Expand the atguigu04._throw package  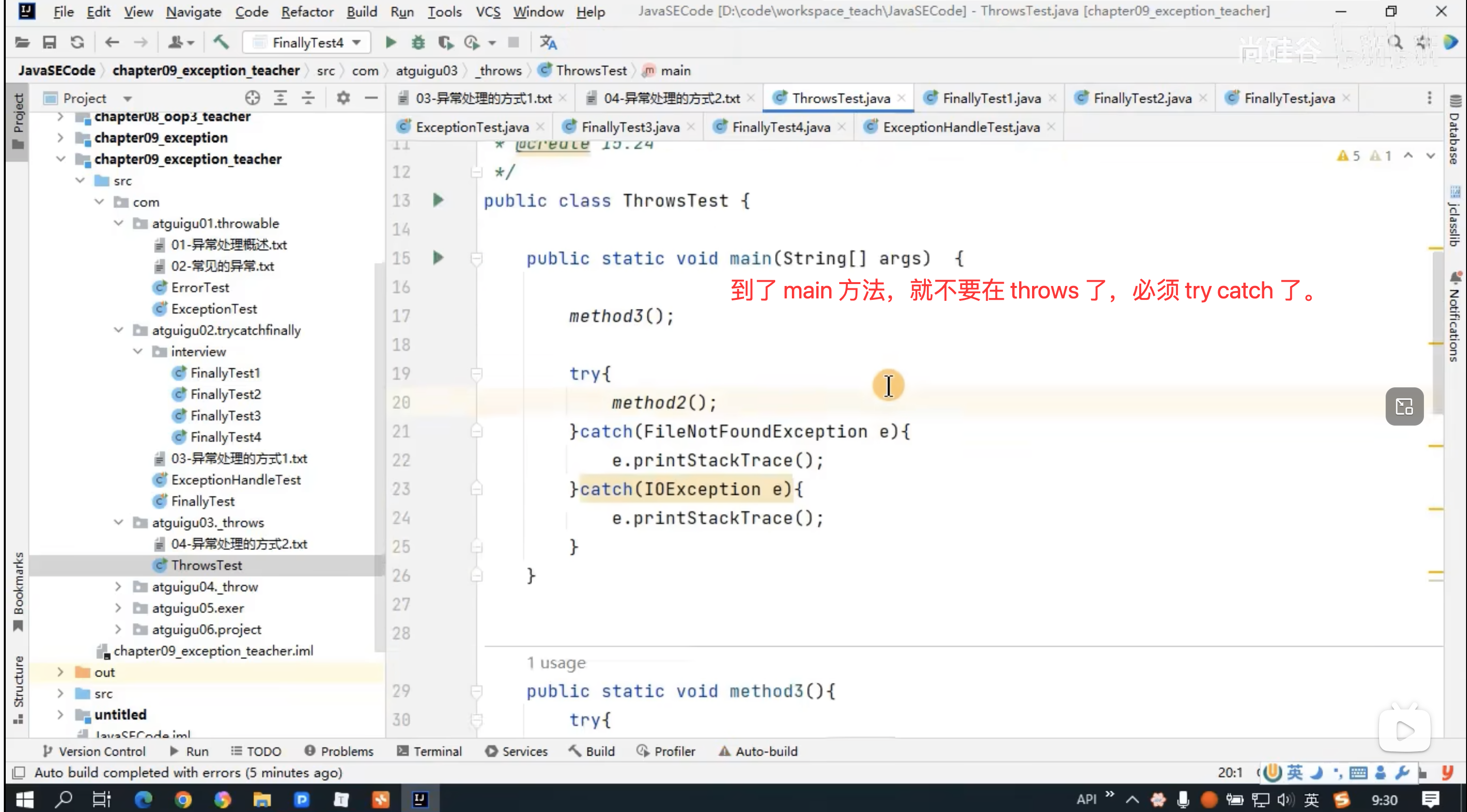pos(119,587)
